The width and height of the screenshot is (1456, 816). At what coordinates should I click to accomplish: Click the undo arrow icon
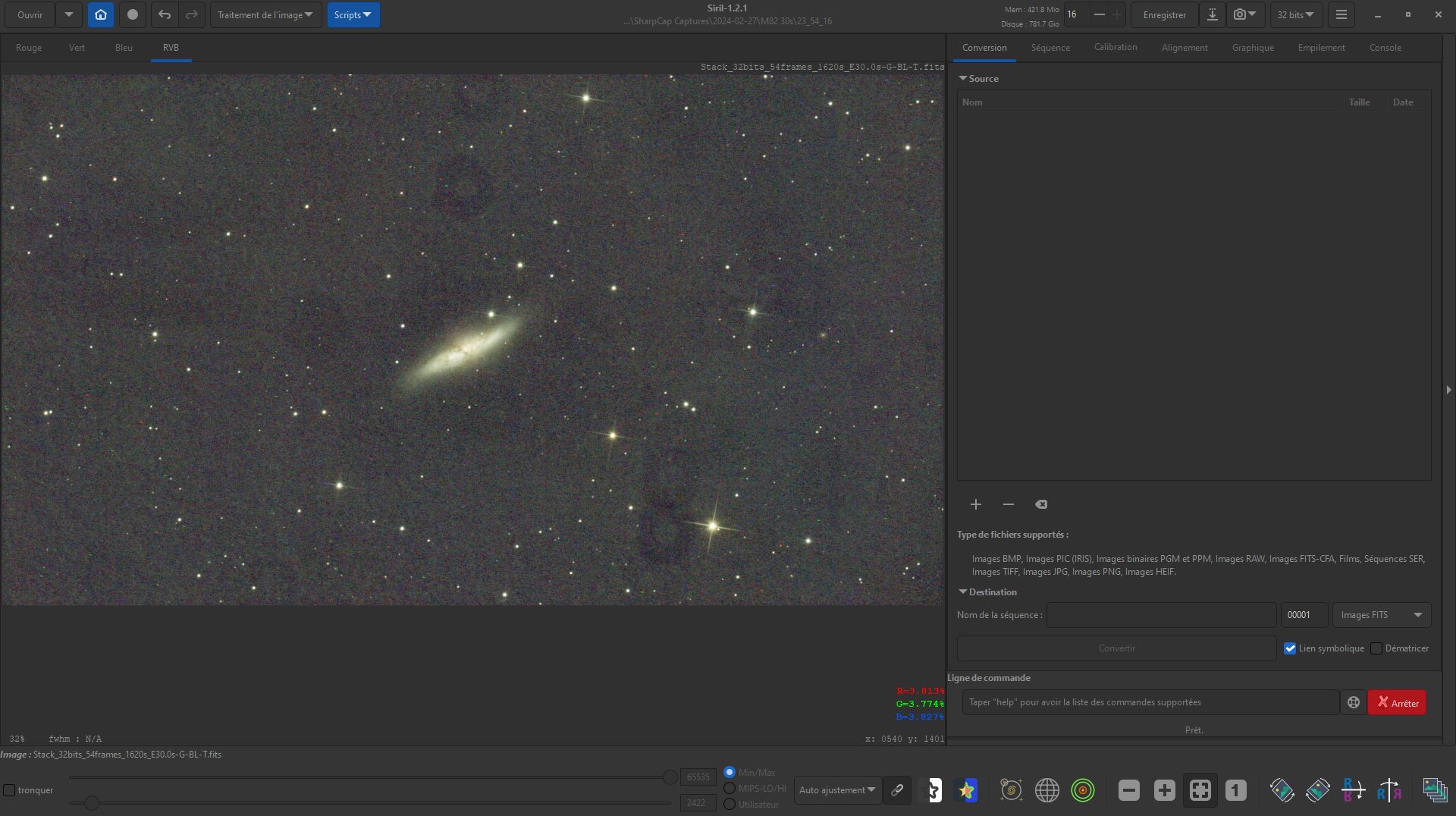(x=165, y=14)
